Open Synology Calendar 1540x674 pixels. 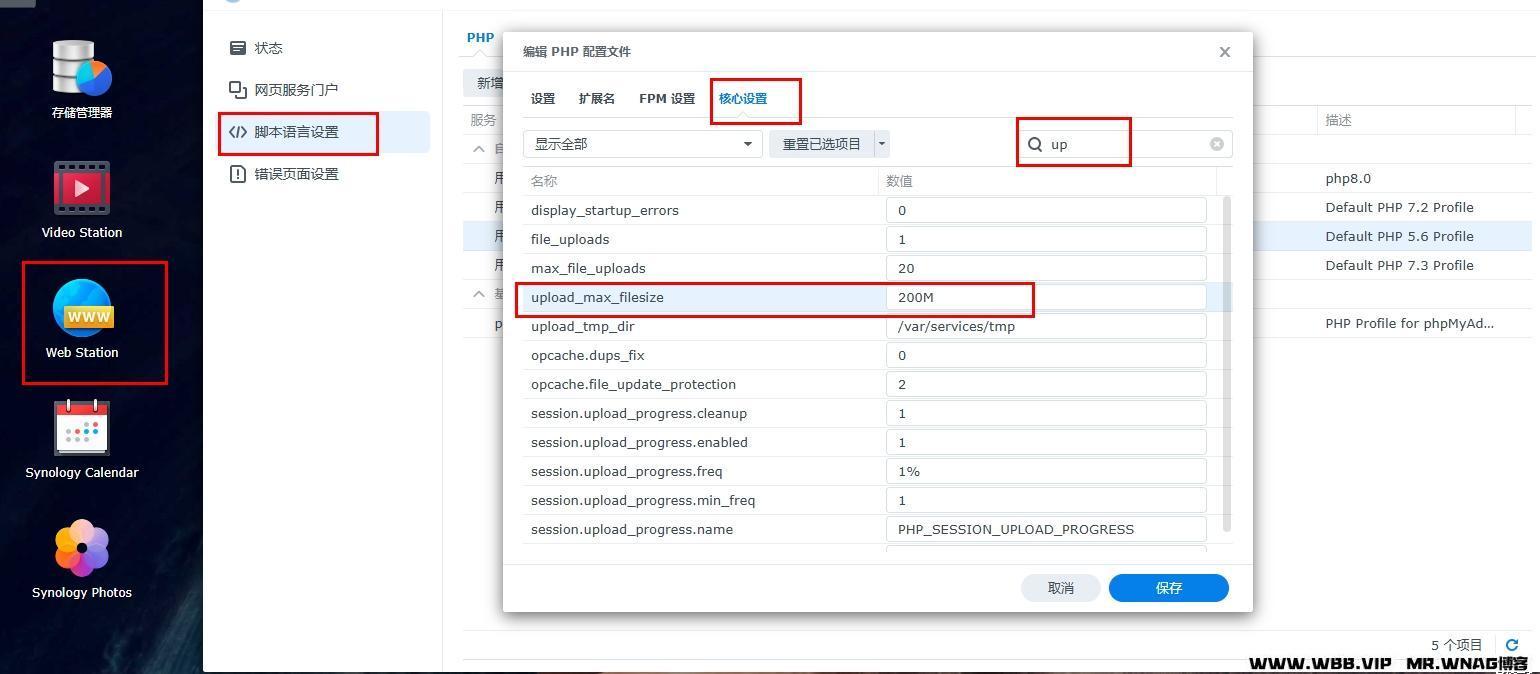[x=82, y=440]
